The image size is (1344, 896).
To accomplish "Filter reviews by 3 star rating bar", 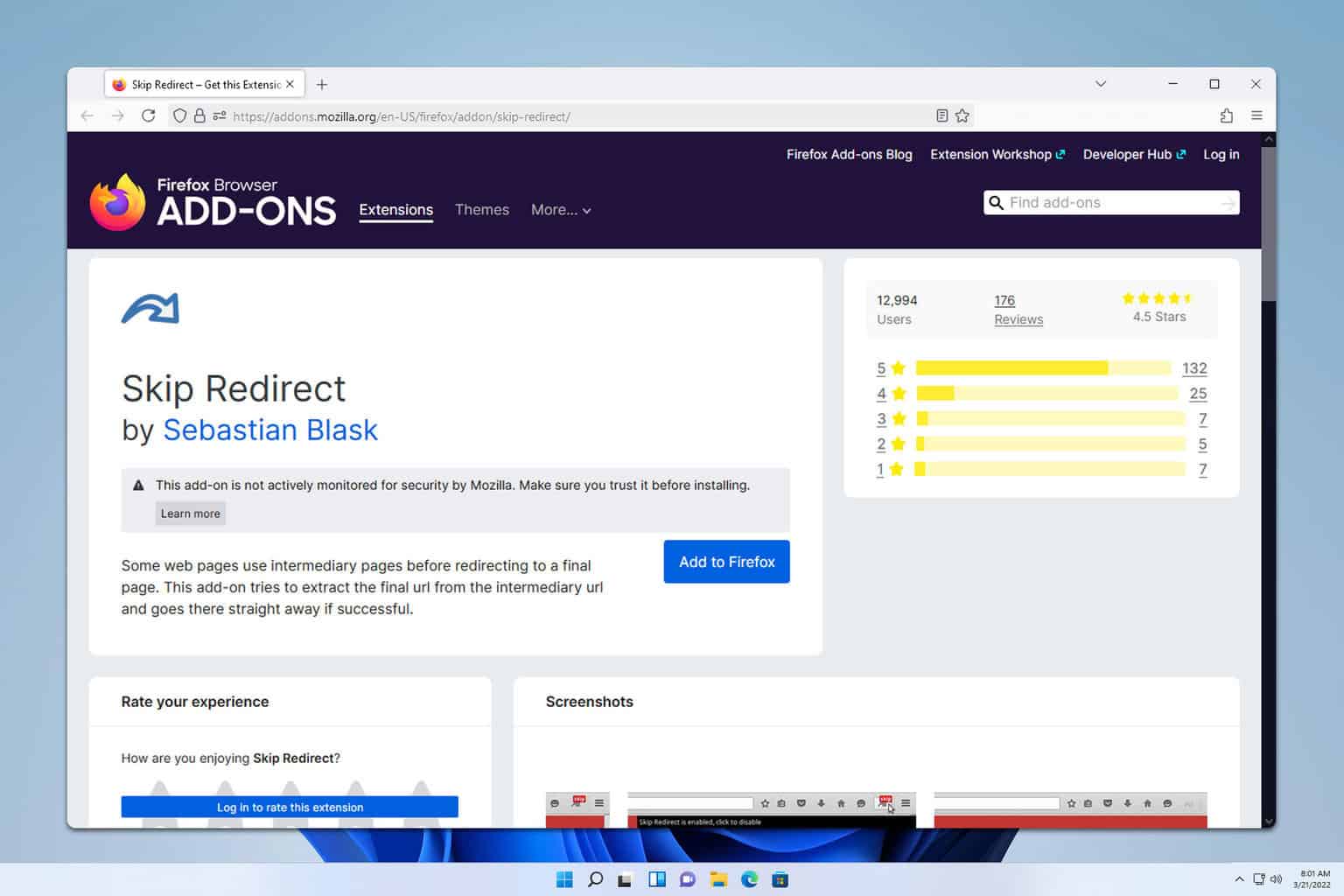I will (1050, 419).
